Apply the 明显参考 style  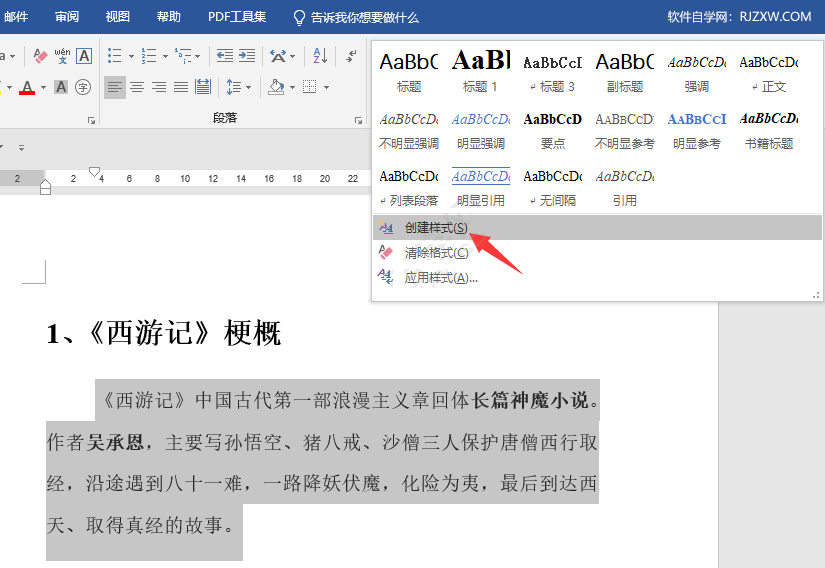[697, 130]
